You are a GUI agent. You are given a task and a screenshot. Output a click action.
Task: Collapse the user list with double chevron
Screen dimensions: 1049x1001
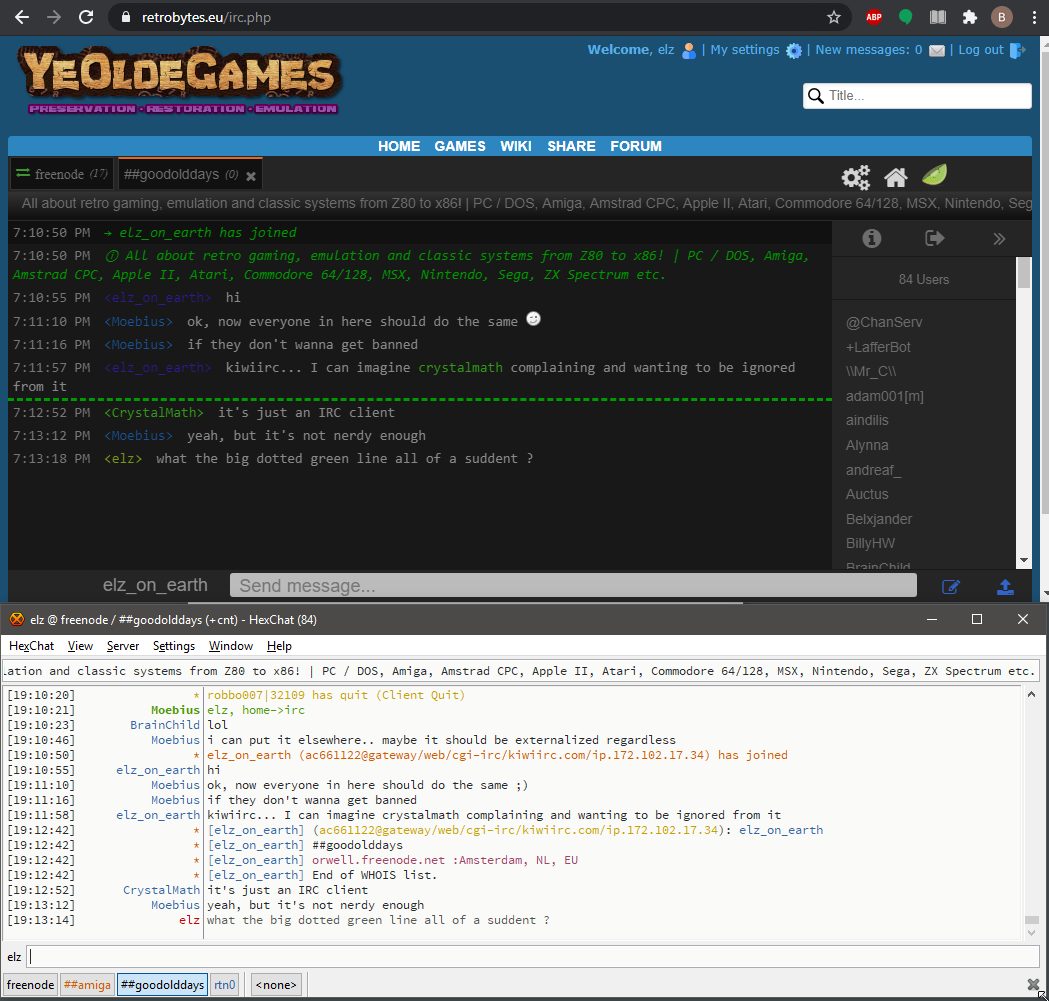click(999, 239)
